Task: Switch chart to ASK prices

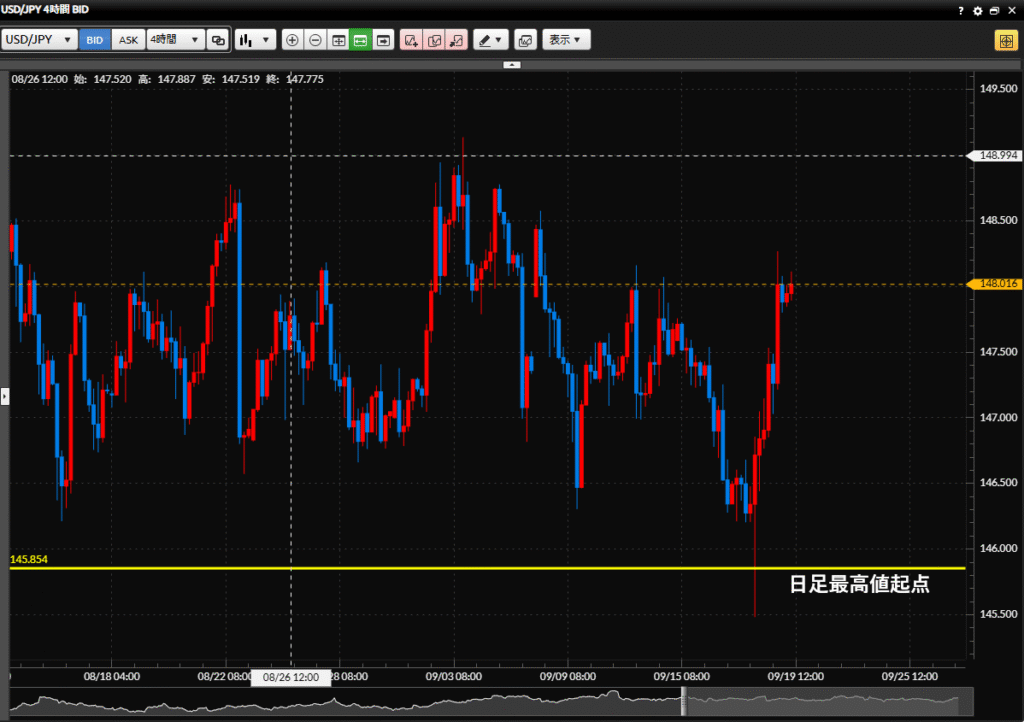Action: pyautogui.click(x=129, y=40)
